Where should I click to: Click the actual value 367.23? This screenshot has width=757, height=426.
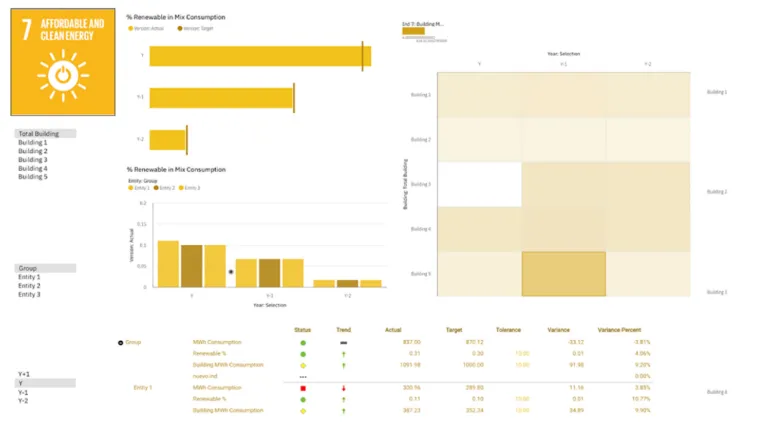coord(412,411)
